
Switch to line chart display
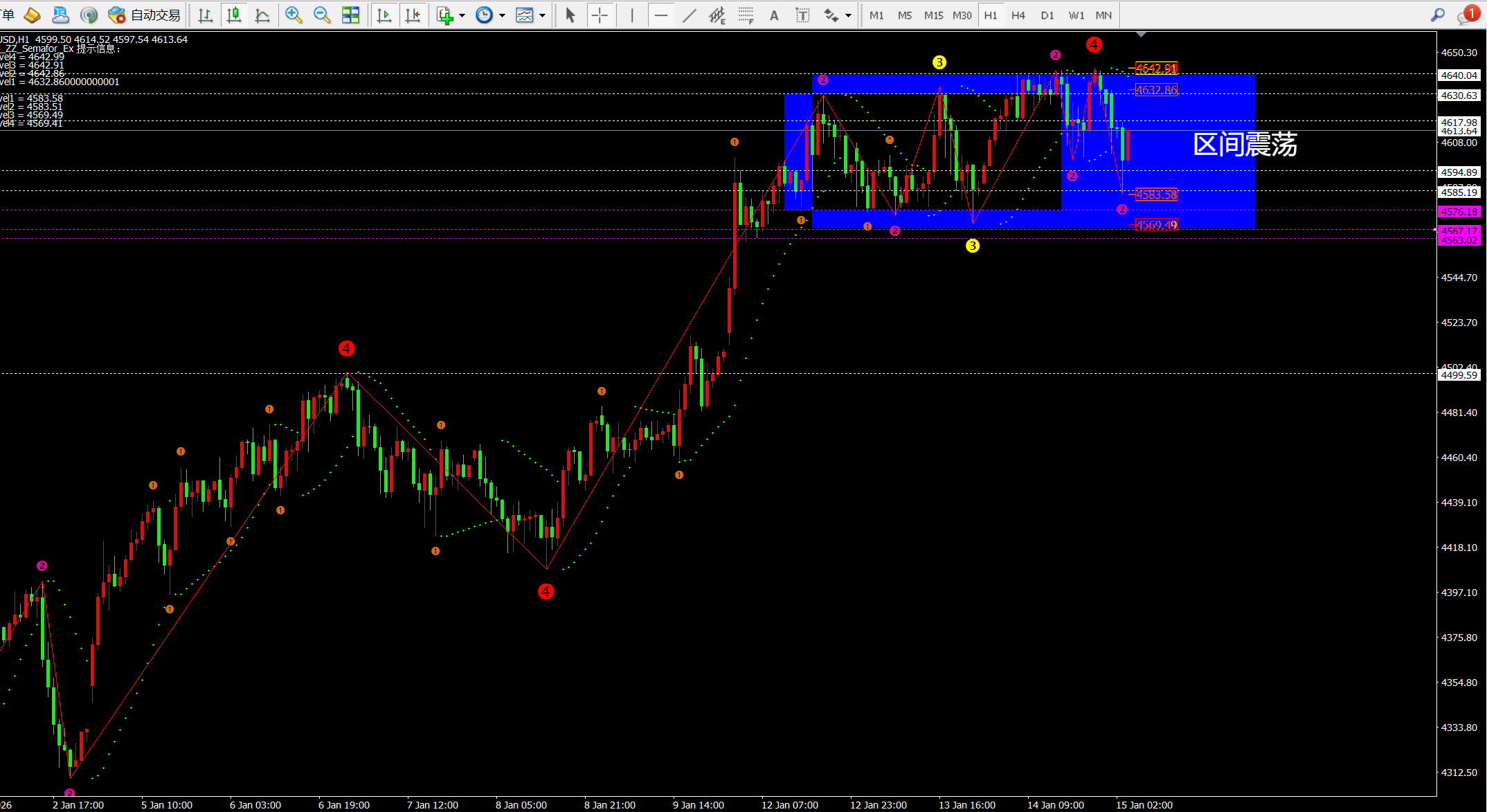(262, 15)
